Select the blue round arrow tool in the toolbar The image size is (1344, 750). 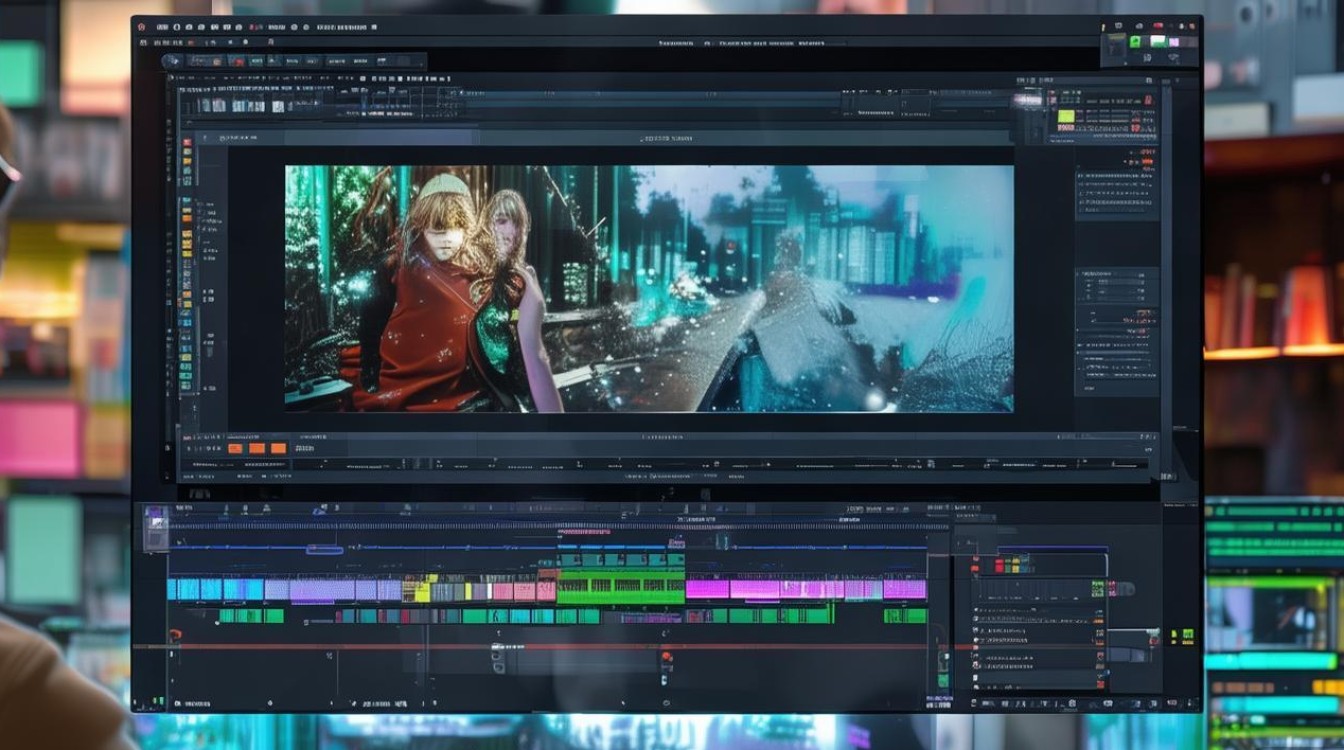(173, 60)
